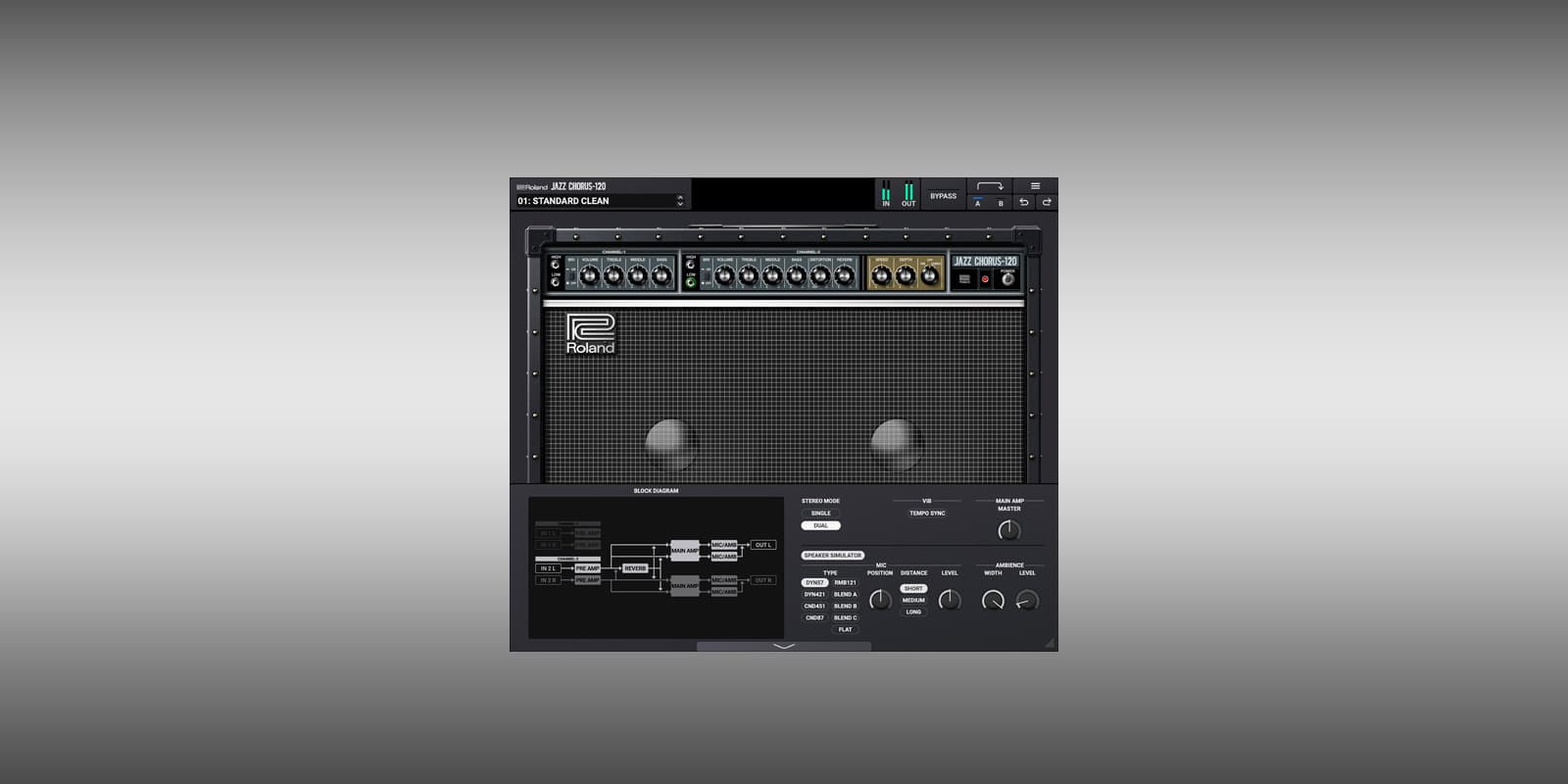Click the OUT L block in the diagram
The height and width of the screenshot is (784, 1568).
click(x=763, y=545)
